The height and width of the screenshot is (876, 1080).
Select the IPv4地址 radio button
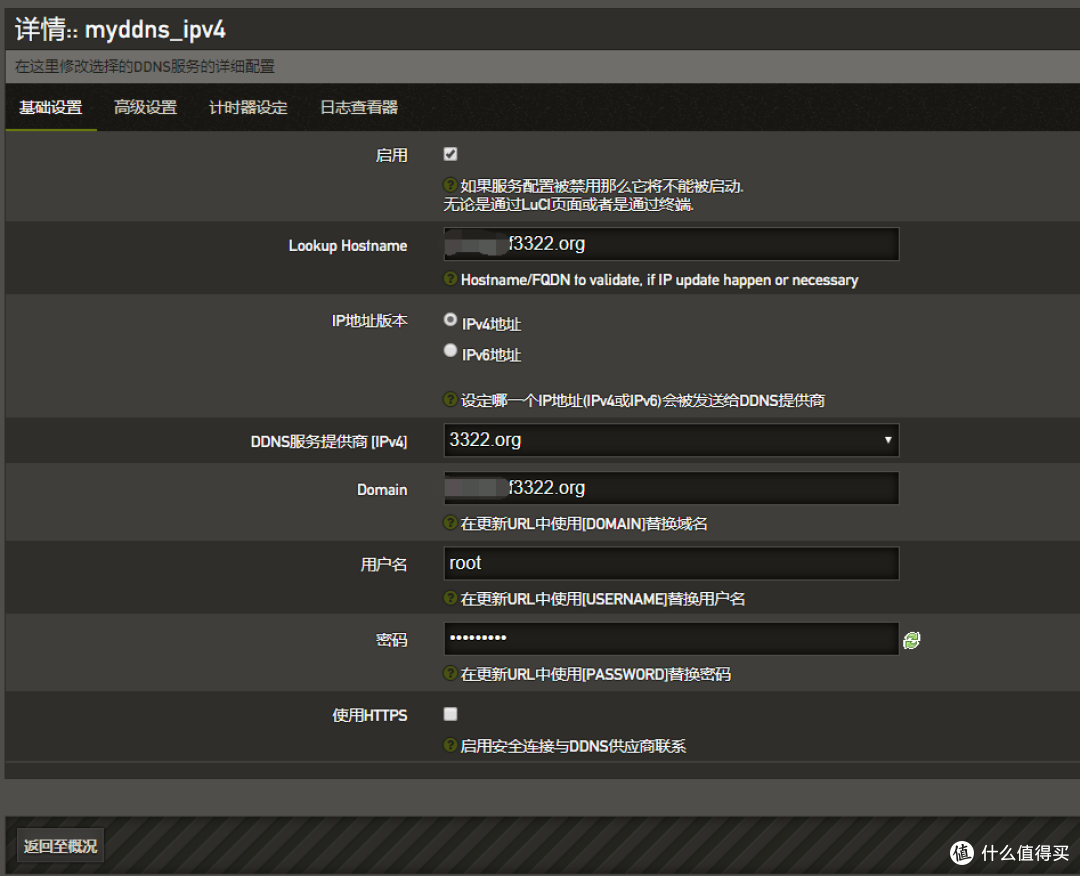pos(450,319)
